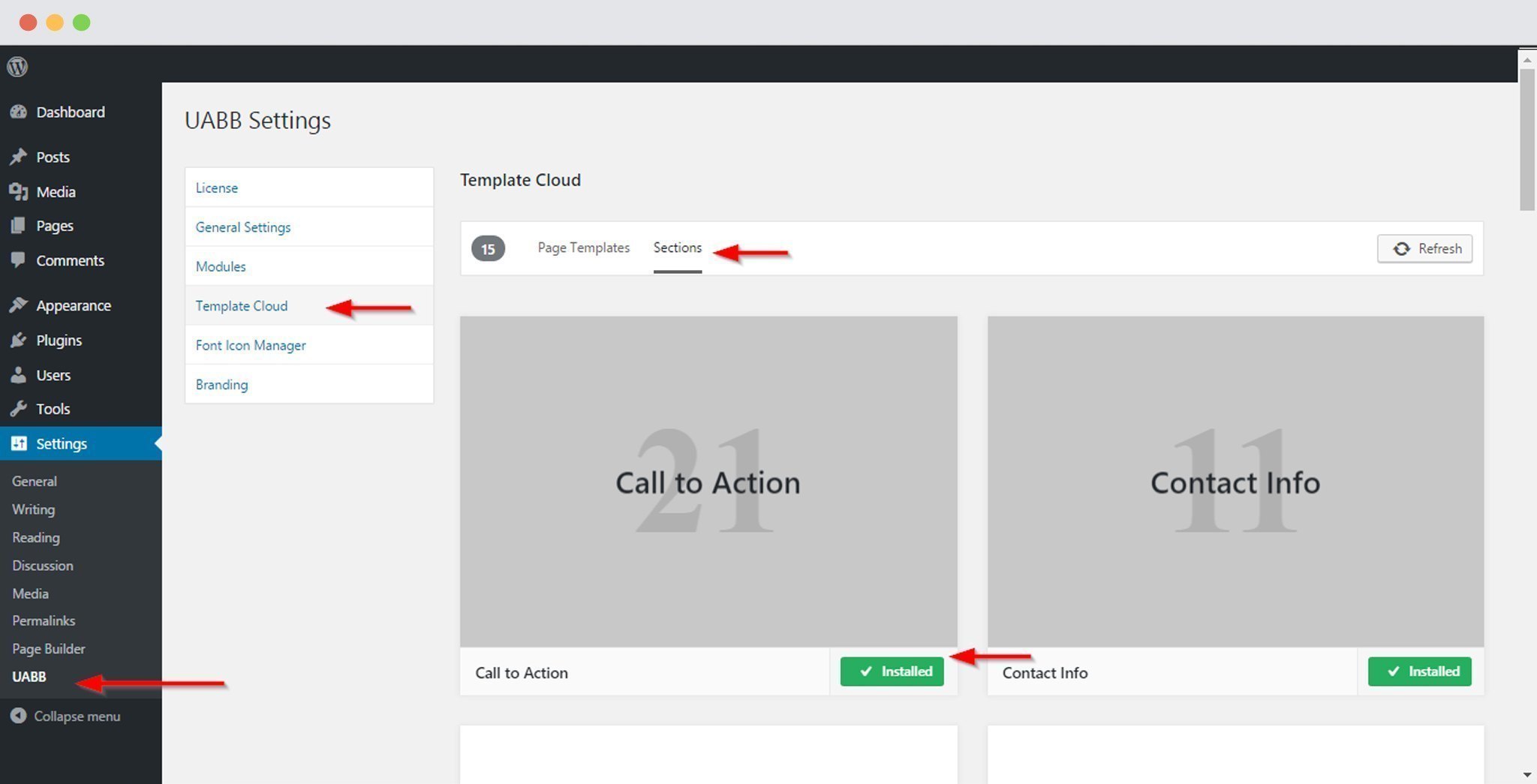Select the Sections tab
This screenshot has height=784, width=1537.
(677, 248)
